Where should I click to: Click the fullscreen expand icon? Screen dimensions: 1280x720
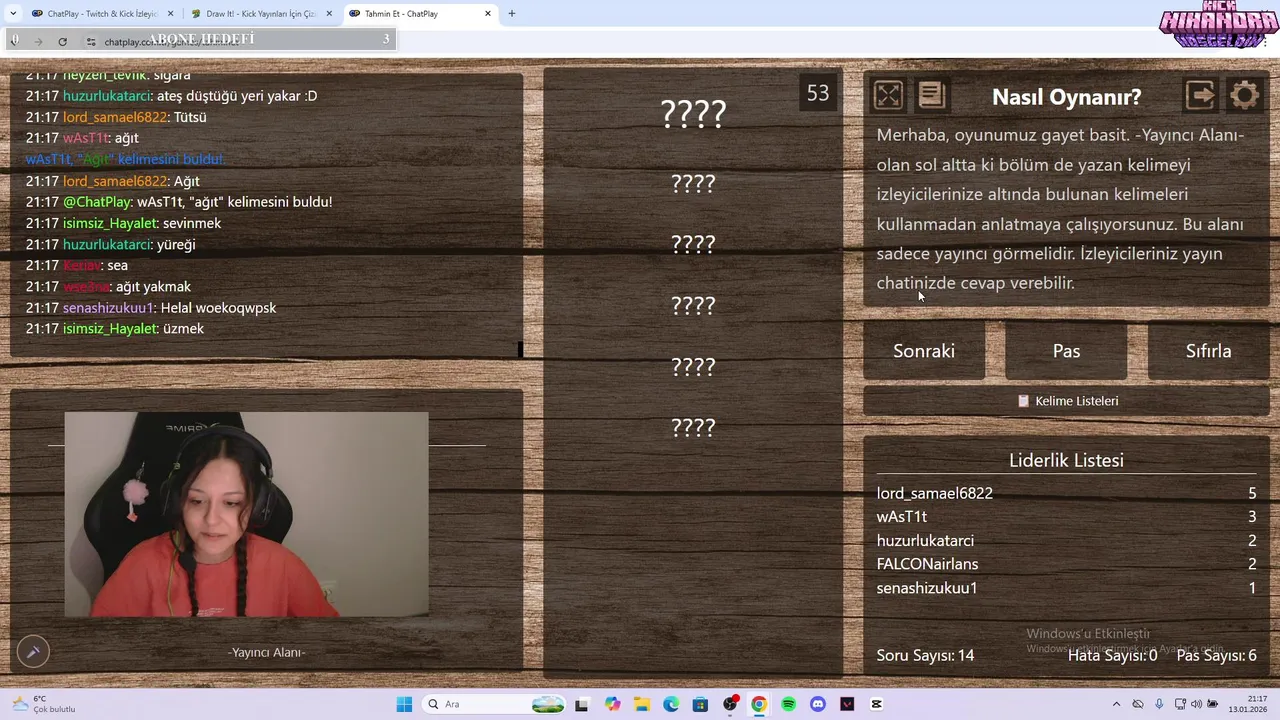(888, 95)
